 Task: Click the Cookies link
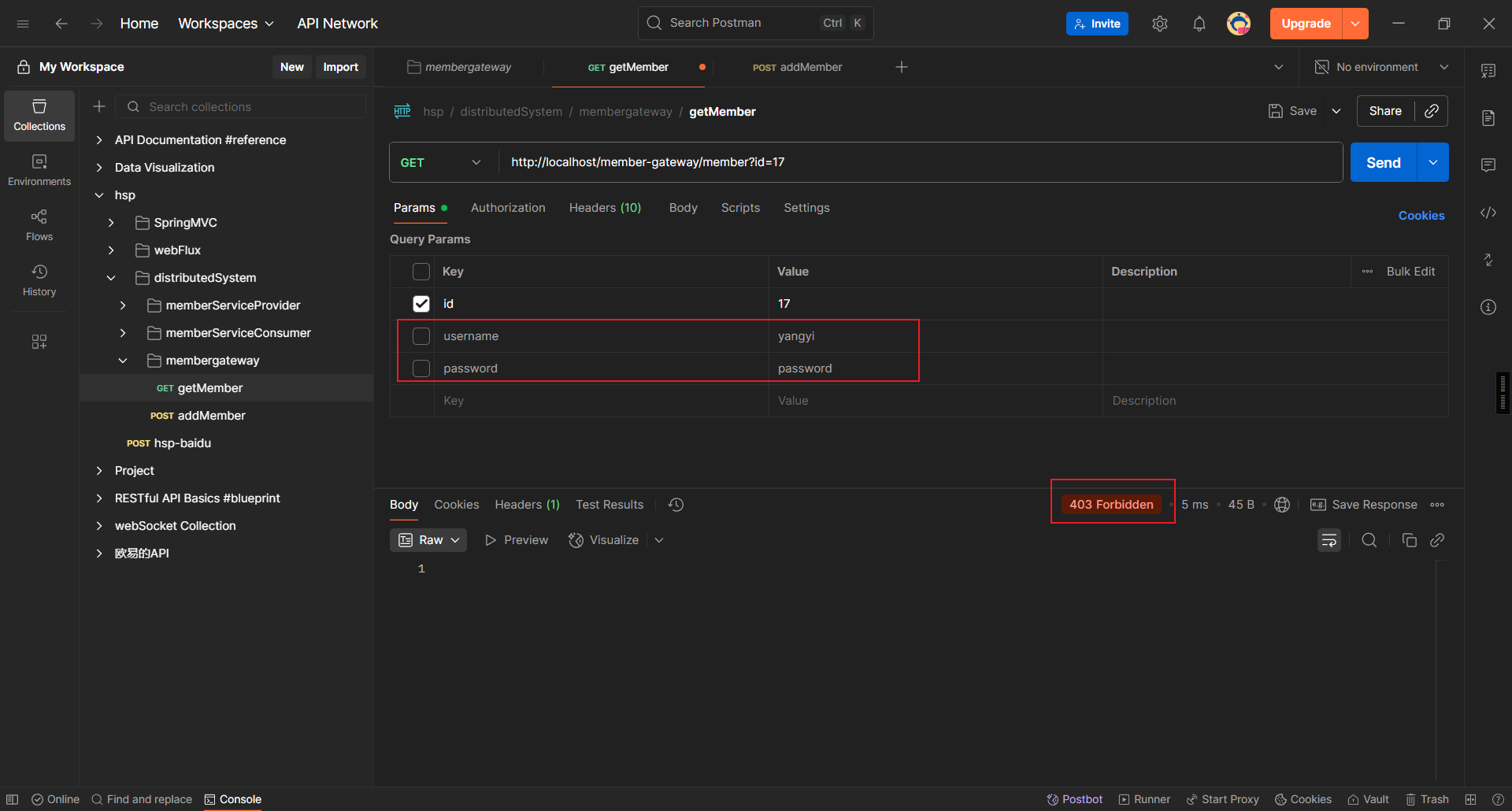1421,216
